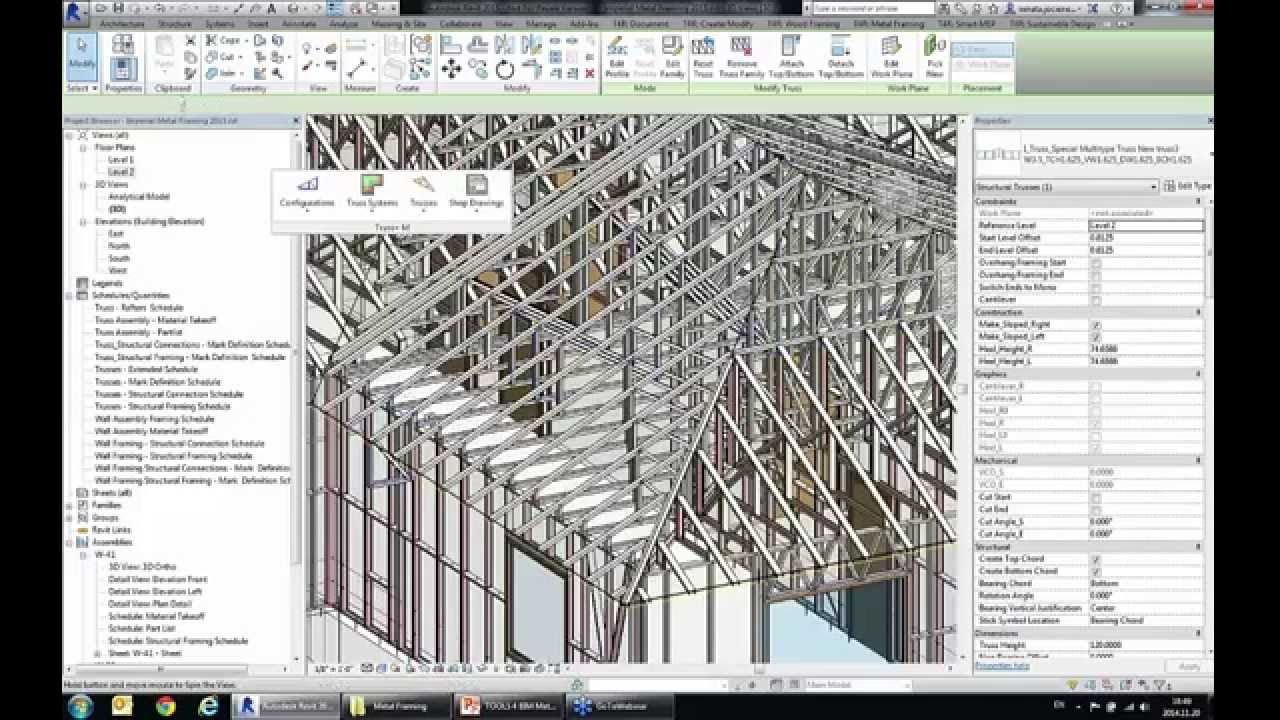Viewport: 1280px width, 720px height.
Task: Select the Move tool in Modify panel
Action: (x=451, y=68)
